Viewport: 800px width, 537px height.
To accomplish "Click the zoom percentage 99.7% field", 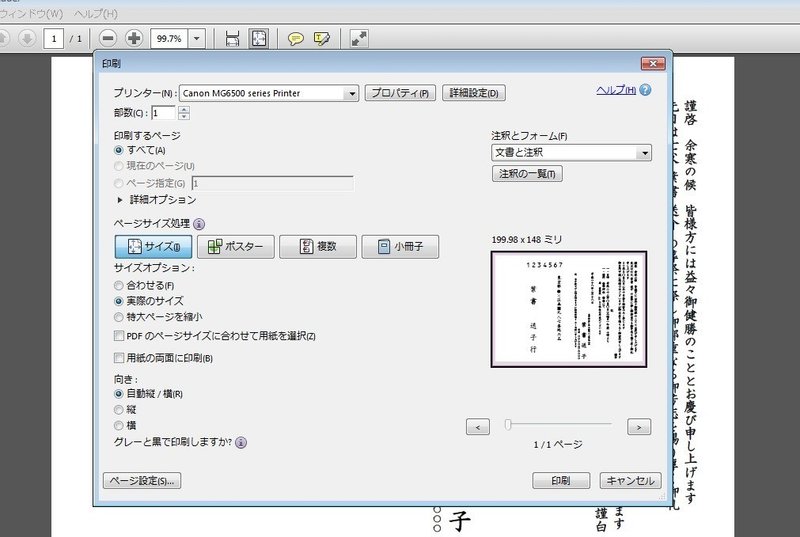I will tap(169, 38).
